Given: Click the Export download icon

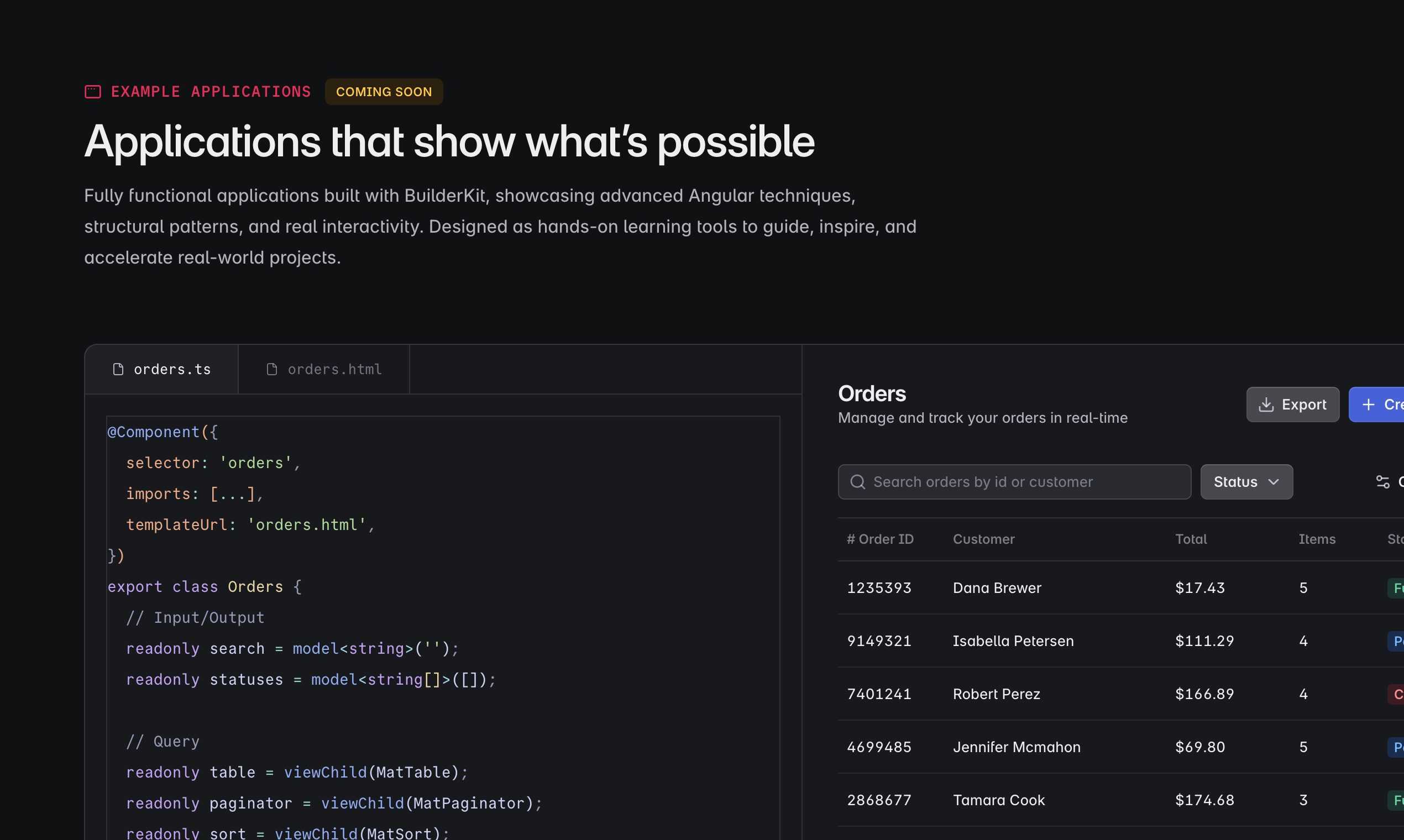Looking at the screenshot, I should click(x=1266, y=405).
